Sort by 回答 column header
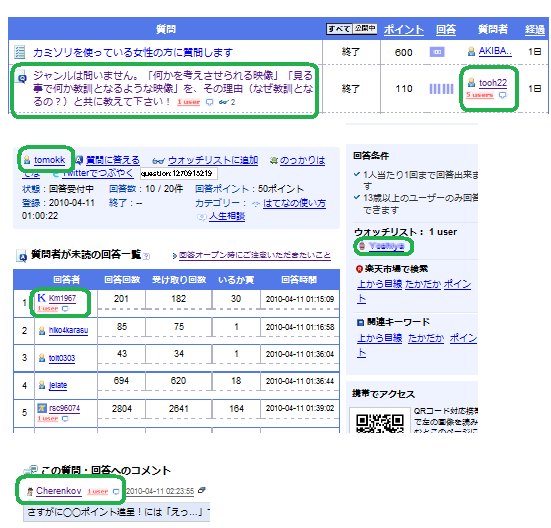Screen dimensions: 551x528 (x=446, y=30)
